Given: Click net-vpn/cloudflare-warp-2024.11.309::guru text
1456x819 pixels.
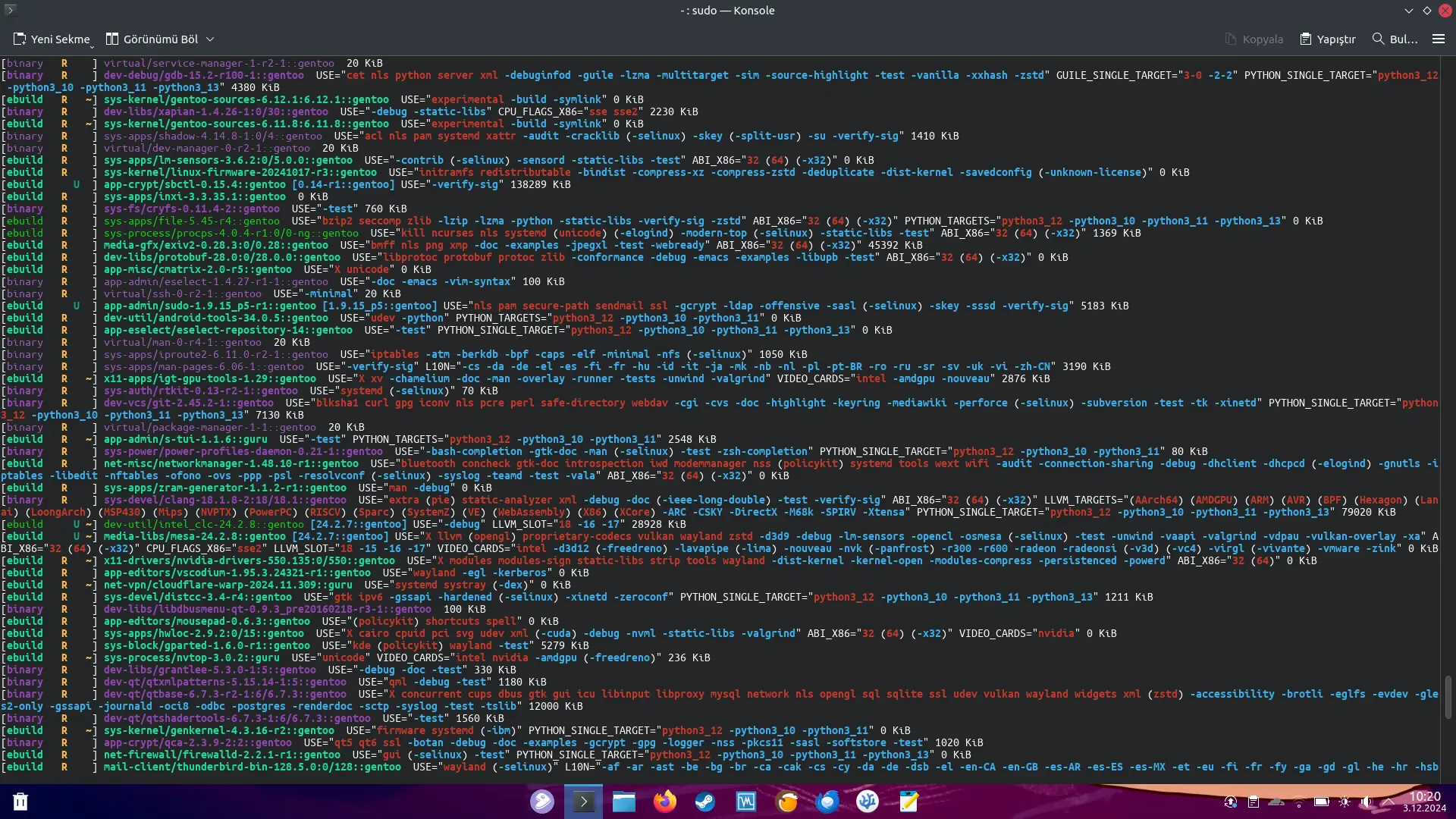Looking at the screenshot, I should pyautogui.click(x=228, y=585).
